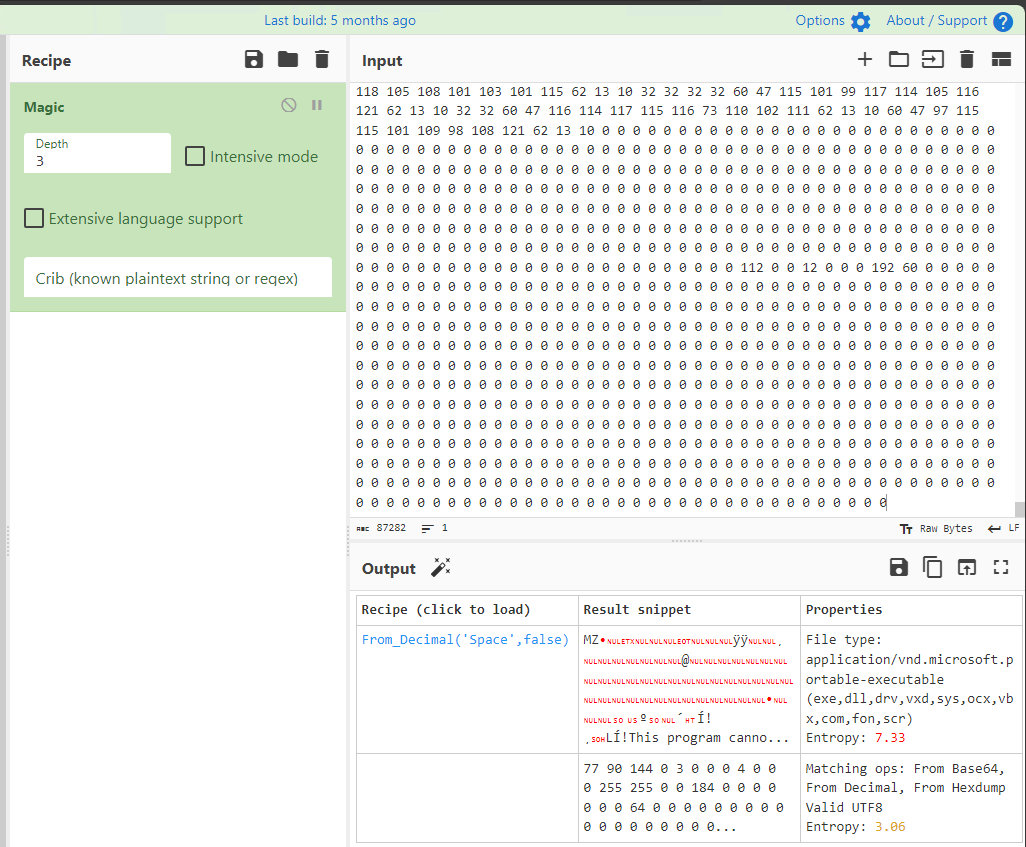The width and height of the screenshot is (1026, 847).
Task: Enable Intensive mode in the Magic operation
Action: [x=195, y=156]
